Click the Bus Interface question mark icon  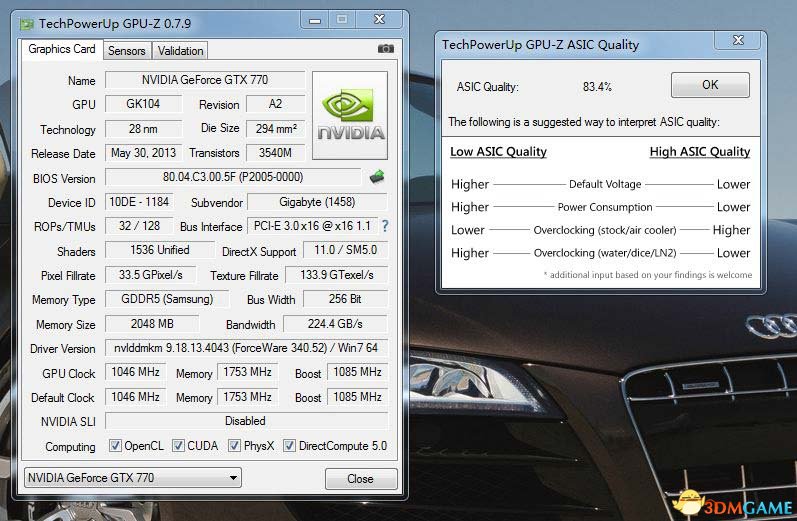pyautogui.click(x=385, y=226)
